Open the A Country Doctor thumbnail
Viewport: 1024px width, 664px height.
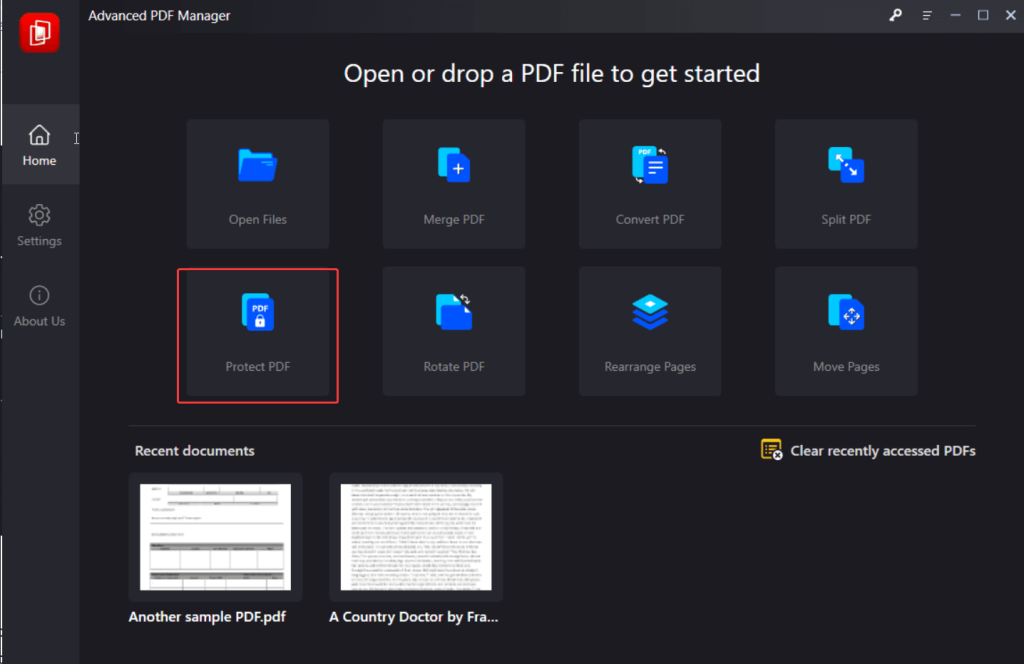416,537
